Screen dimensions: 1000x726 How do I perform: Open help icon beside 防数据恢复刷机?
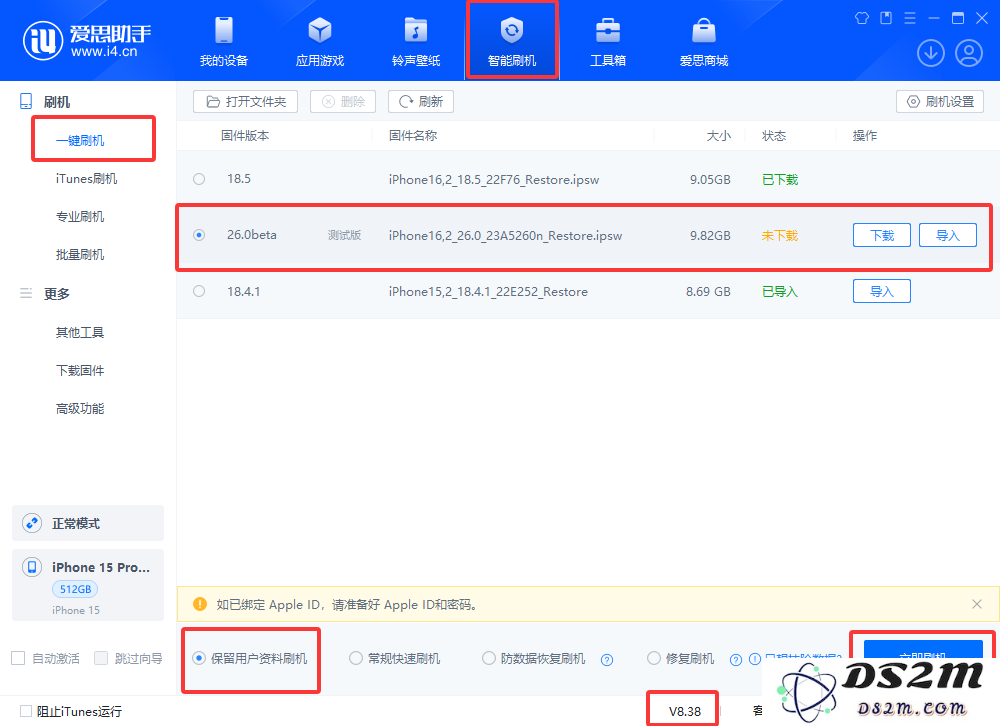607,660
